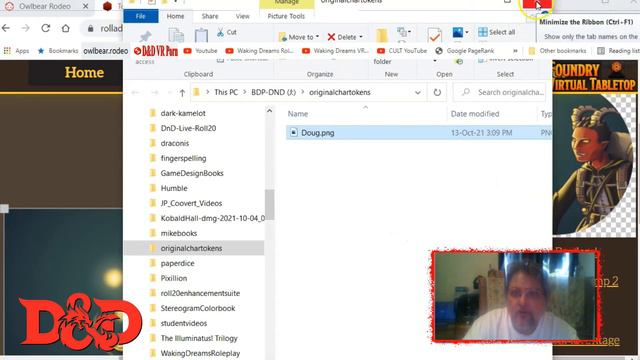Select the originalchartokens tree folder

point(194,248)
